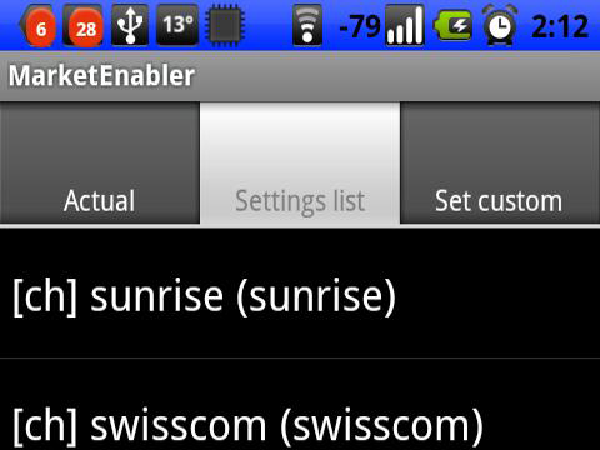Click the MarketEnabler title text

[102, 75]
